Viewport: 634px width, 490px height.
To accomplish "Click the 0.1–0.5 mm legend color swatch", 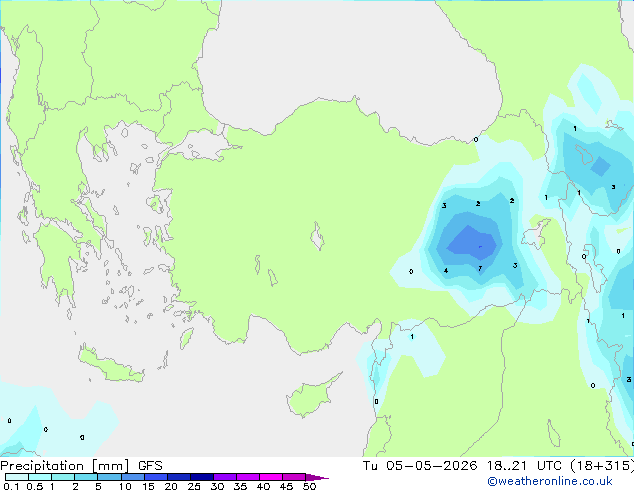I will tap(17, 477).
